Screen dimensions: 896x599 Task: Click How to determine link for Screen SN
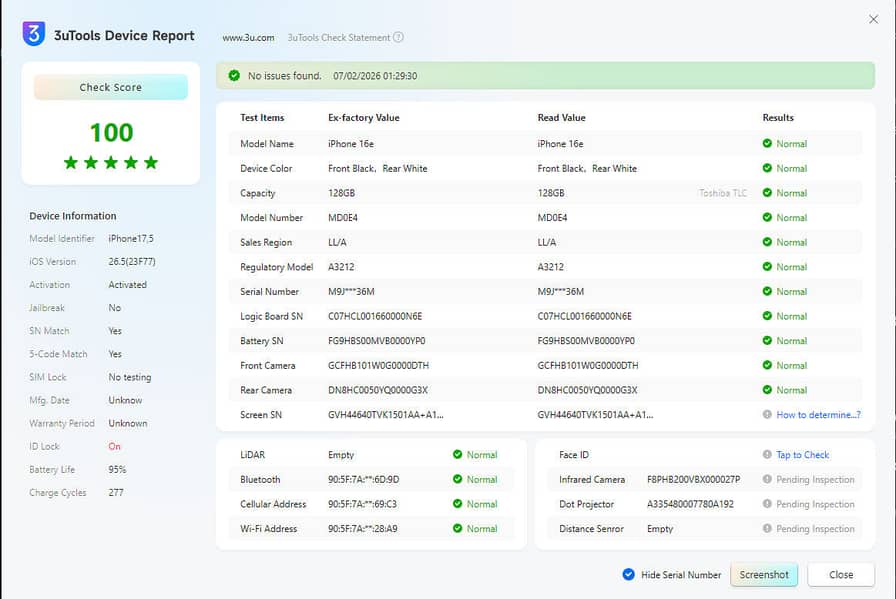point(818,414)
